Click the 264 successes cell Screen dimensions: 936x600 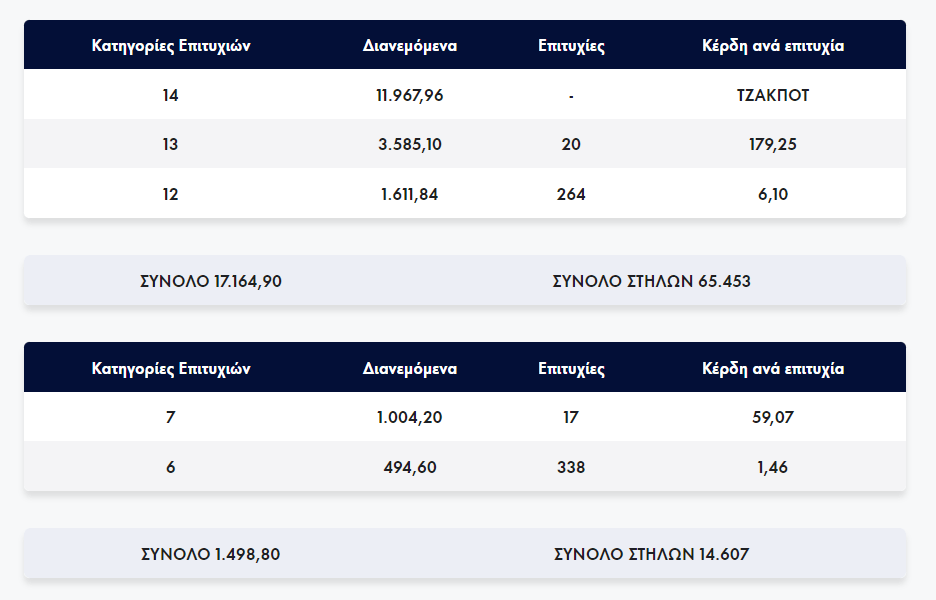pos(571,194)
